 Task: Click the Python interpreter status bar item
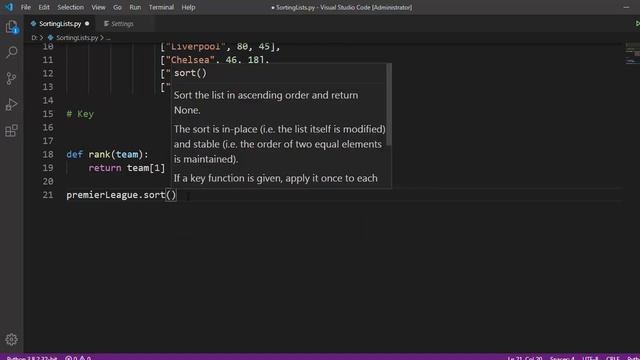(32, 358)
